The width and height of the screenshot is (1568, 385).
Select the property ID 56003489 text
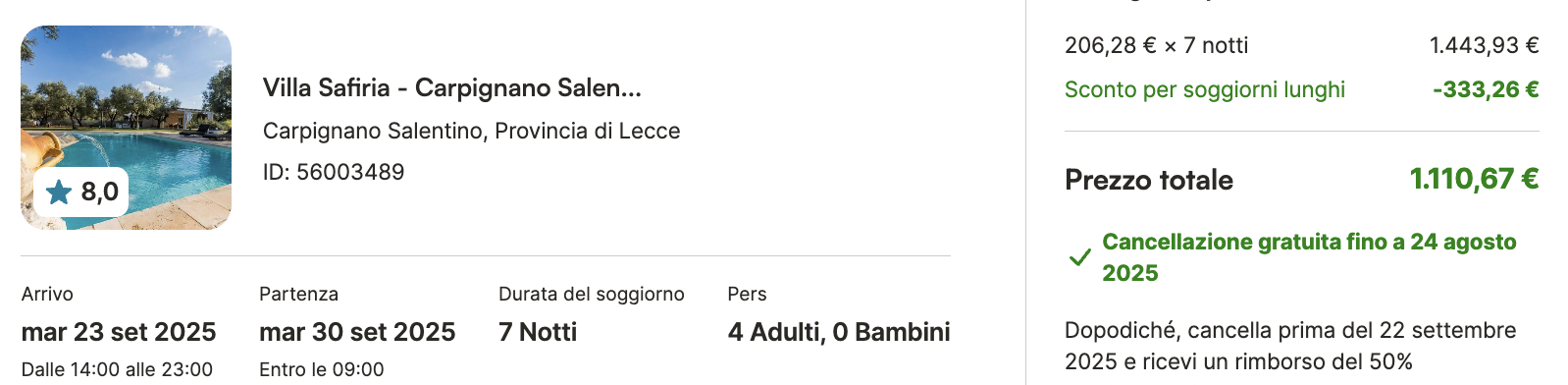(x=334, y=172)
